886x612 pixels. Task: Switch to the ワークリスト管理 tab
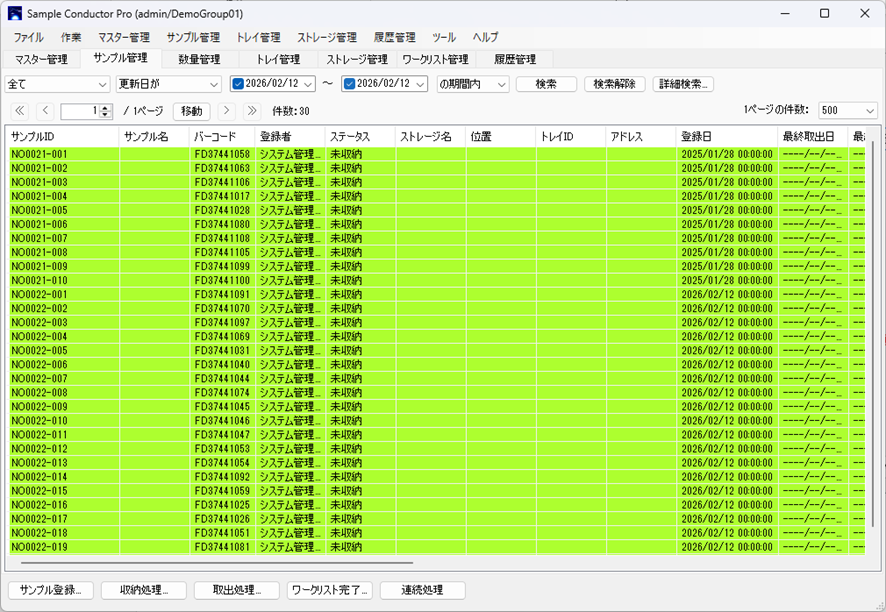435,60
